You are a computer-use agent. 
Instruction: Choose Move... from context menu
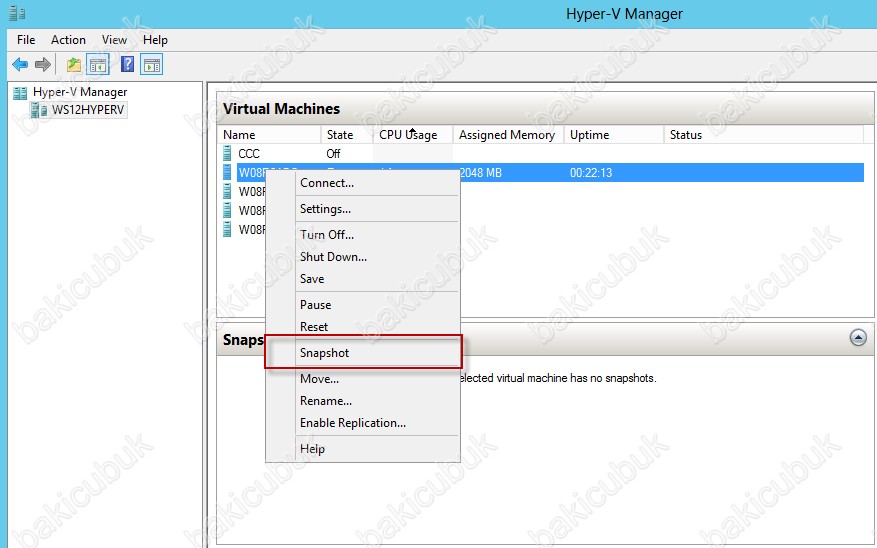(362, 379)
